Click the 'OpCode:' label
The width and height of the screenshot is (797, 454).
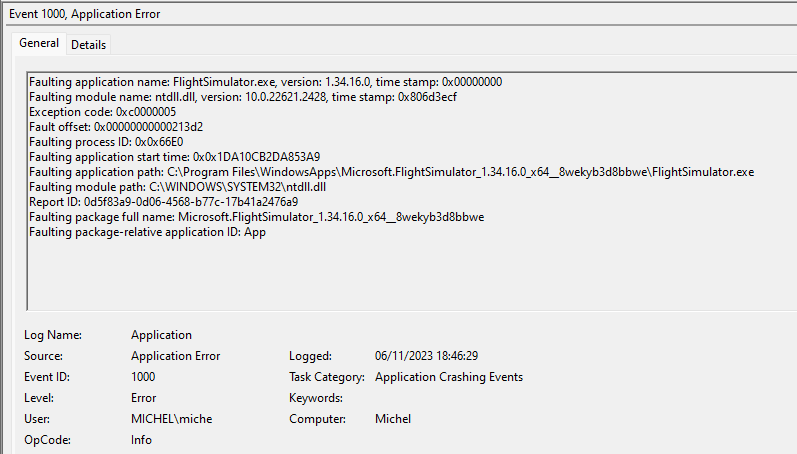tap(47, 440)
